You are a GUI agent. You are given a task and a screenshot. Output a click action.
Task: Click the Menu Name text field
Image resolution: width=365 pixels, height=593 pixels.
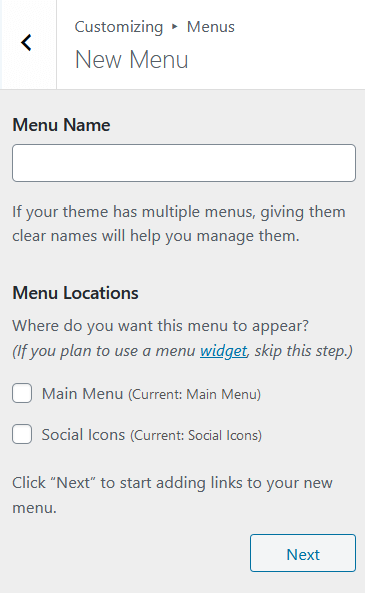tap(184, 163)
